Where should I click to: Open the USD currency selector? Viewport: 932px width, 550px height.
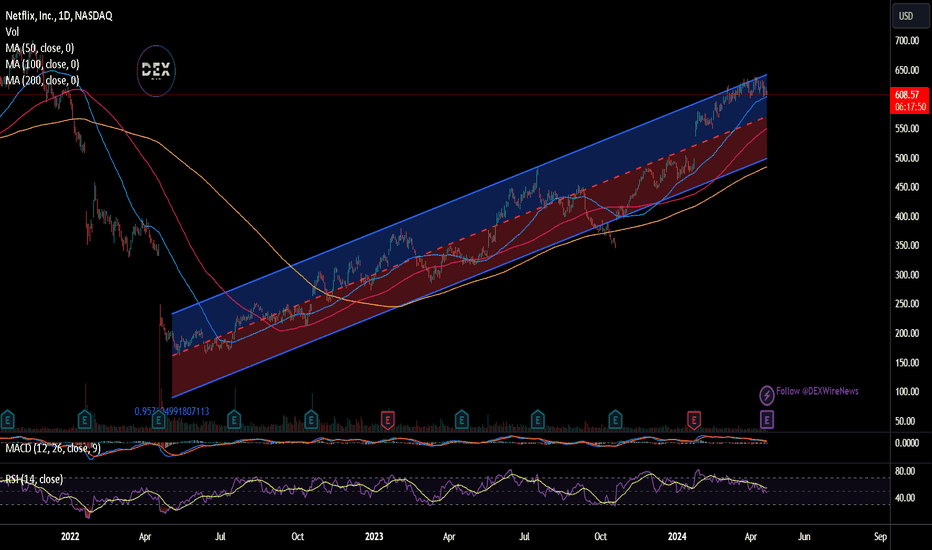(910, 16)
